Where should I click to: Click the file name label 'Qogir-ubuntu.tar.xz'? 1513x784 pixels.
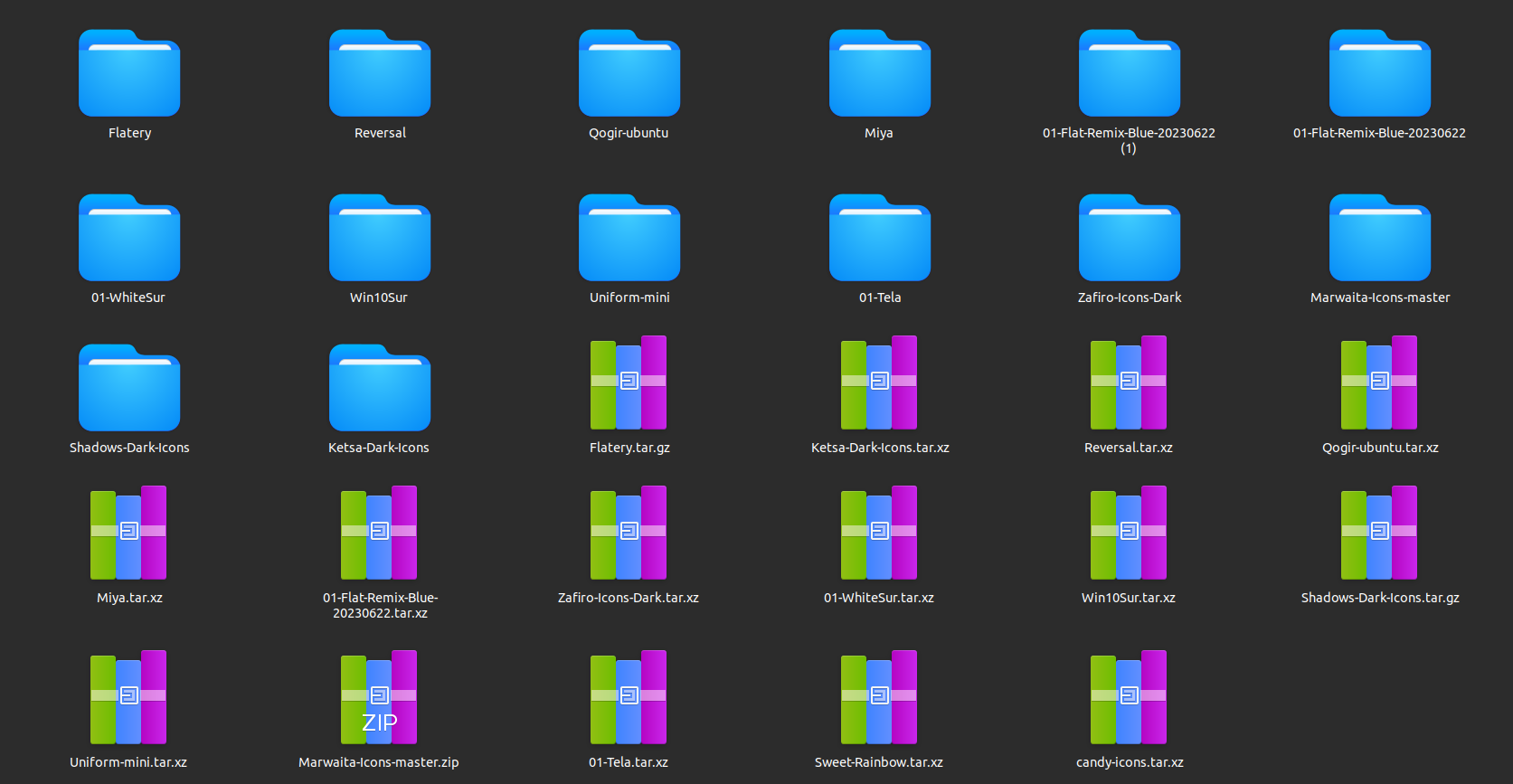[1380, 448]
